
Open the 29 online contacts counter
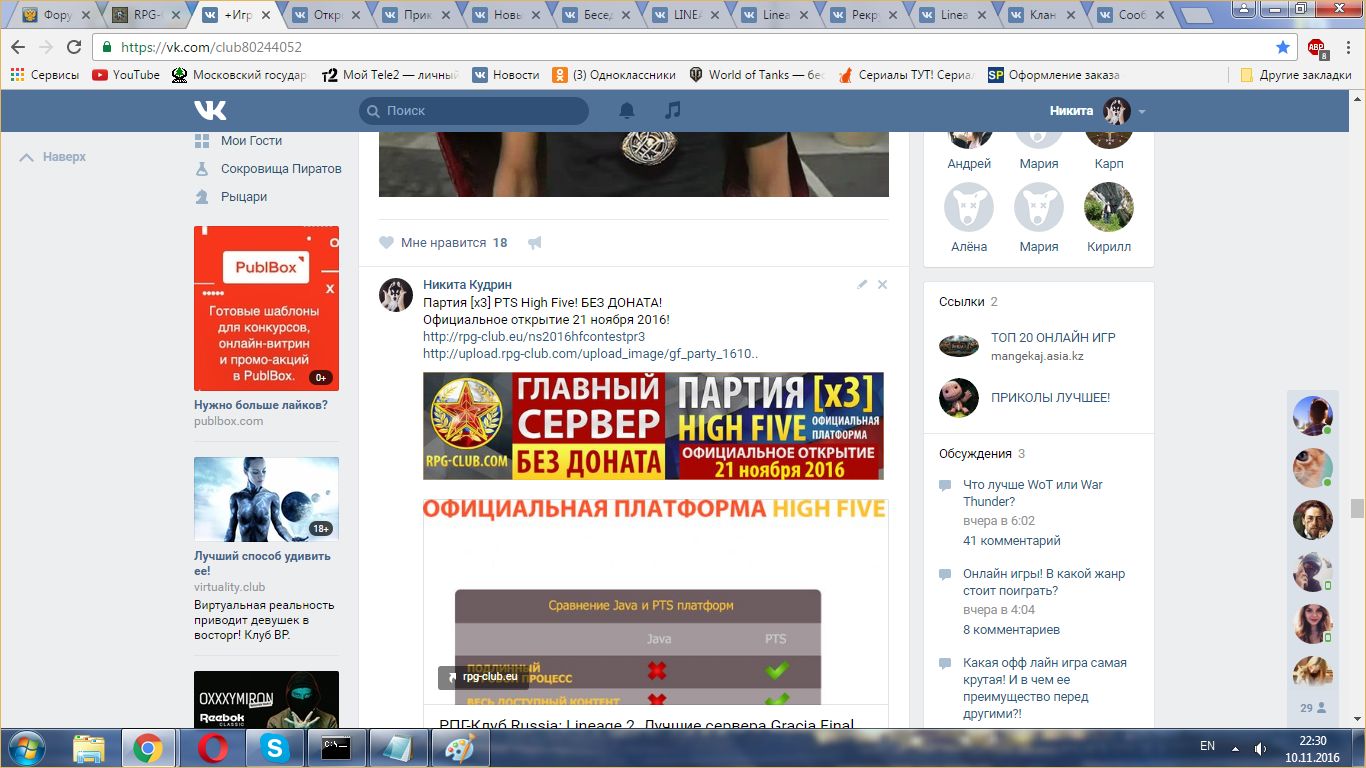coord(1312,708)
